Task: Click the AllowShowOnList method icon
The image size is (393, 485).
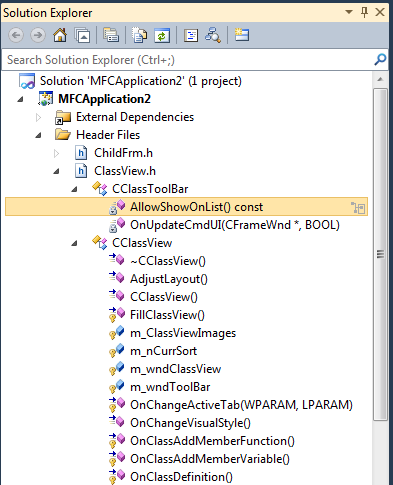Action: click(117, 207)
